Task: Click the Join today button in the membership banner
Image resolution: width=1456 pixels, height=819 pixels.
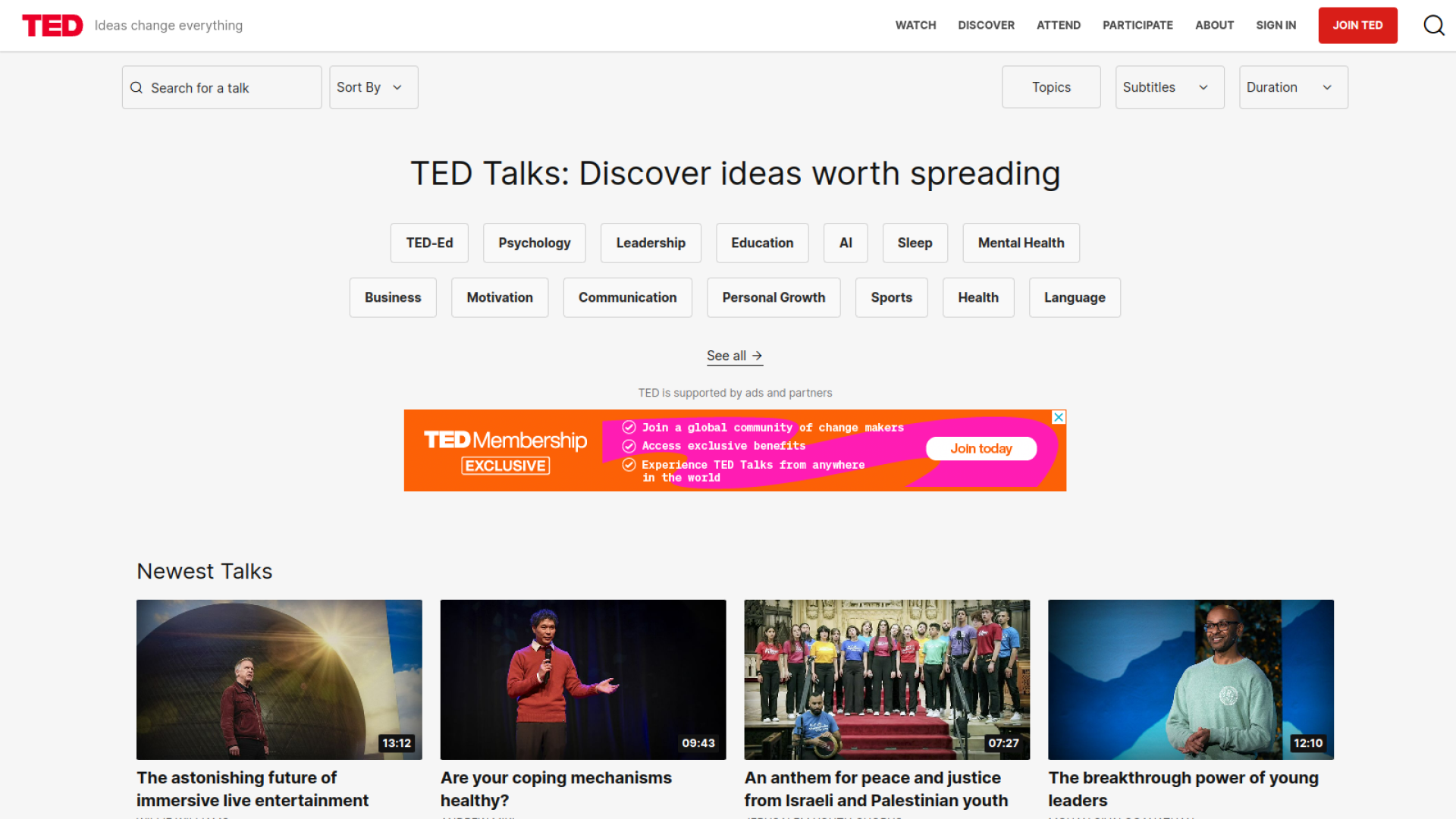Action: [981, 448]
